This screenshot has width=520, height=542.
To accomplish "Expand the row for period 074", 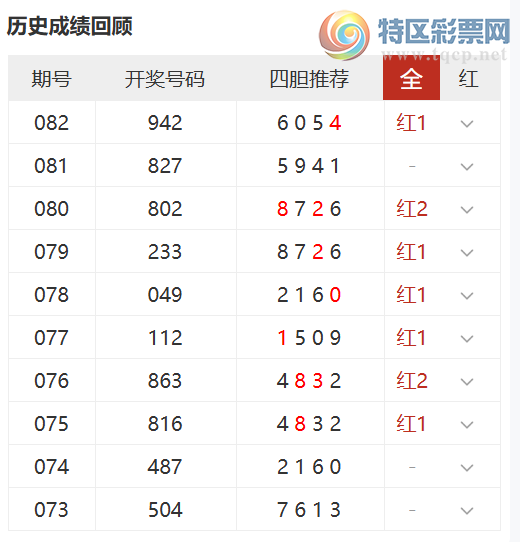I will click(x=467, y=467).
